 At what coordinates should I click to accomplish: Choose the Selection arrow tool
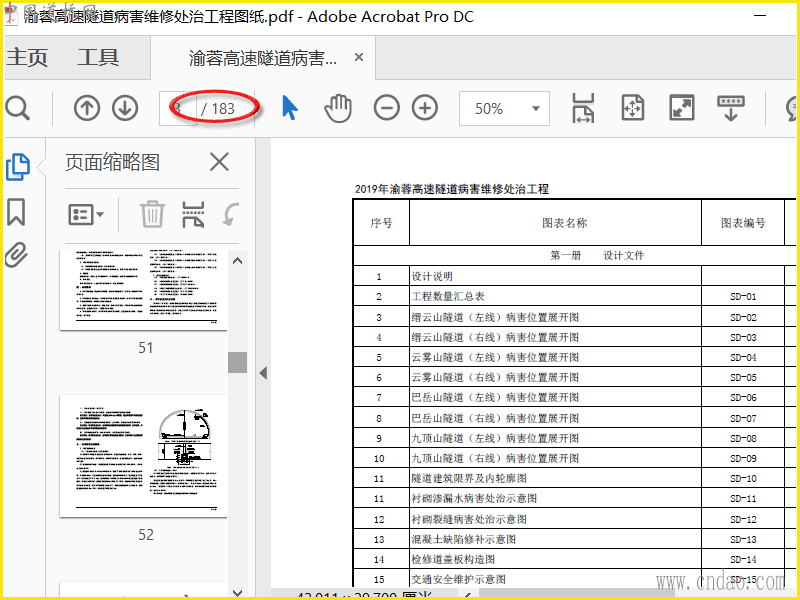click(x=289, y=108)
